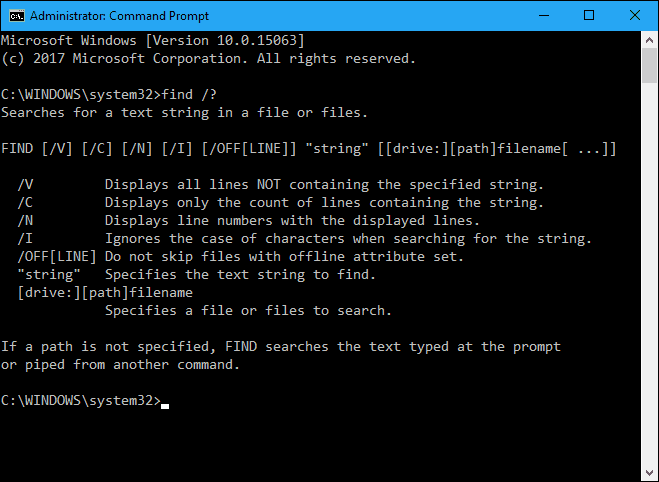Minimize the Command Prompt window
The width and height of the screenshot is (659, 482).
click(544, 16)
